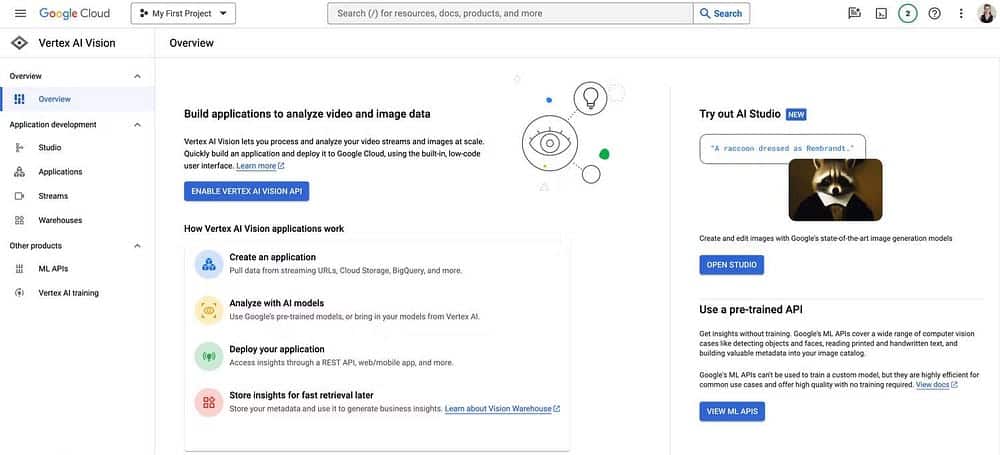The height and width of the screenshot is (455, 1000).
Task: Click the Overview page heading
Action: (x=191, y=43)
